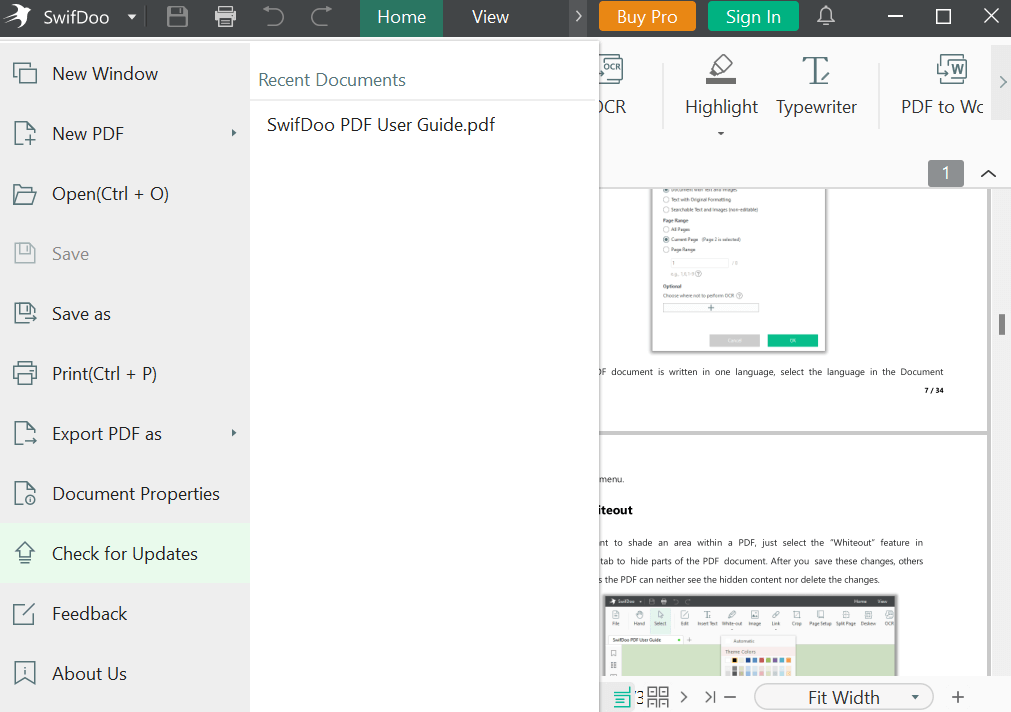This screenshot has width=1011, height=712.
Task: Click the page number 1 indicator box
Action: (946, 173)
